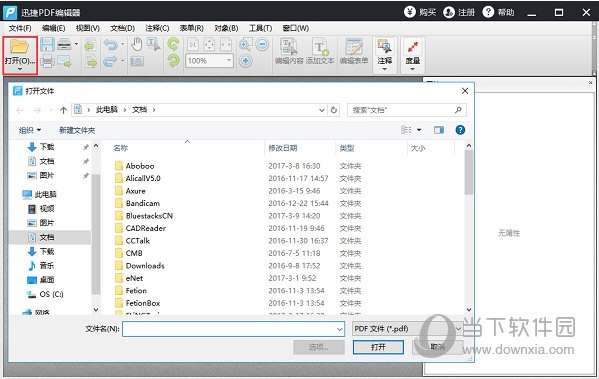
Task: Click the save floppy disk icon
Action: pos(47,45)
